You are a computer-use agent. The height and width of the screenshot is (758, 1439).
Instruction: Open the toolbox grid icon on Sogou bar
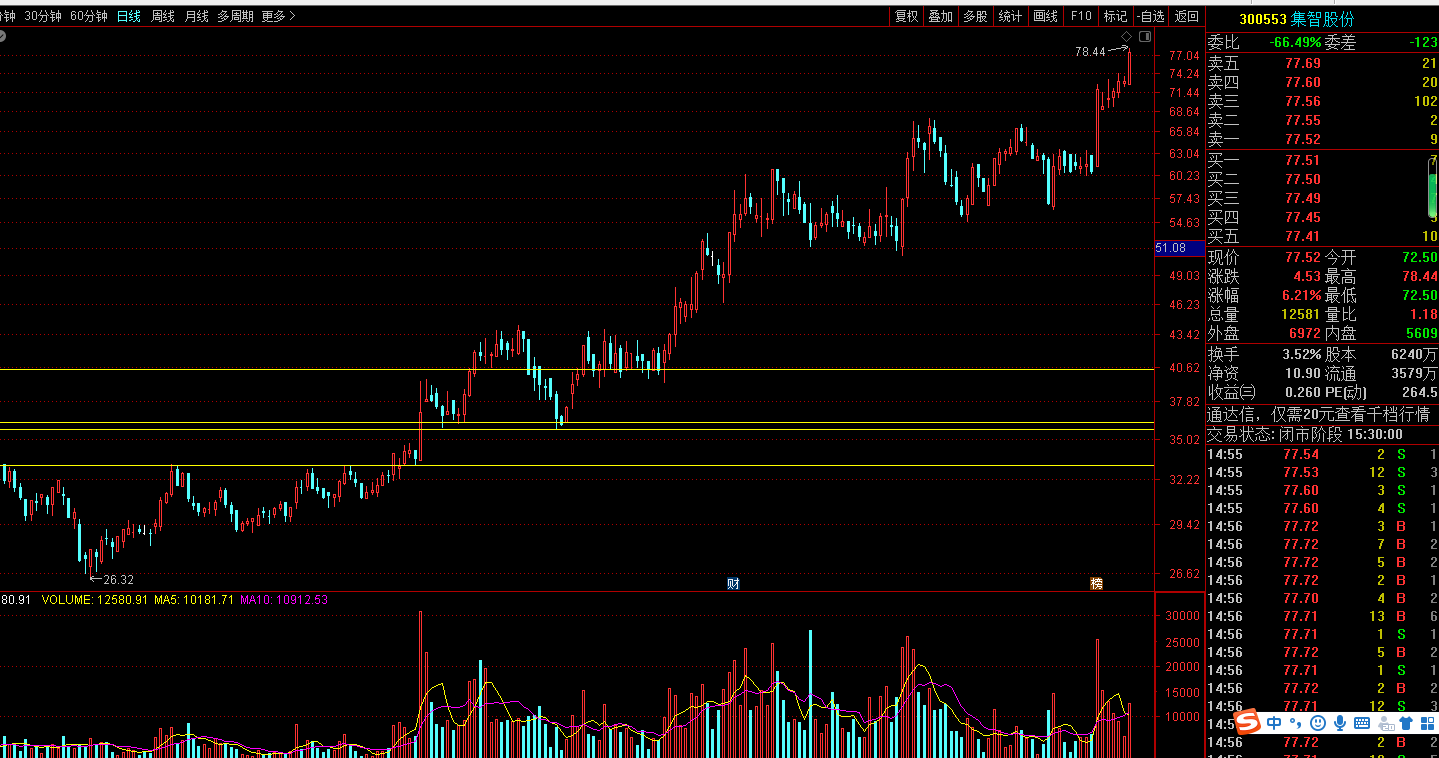point(1427,722)
